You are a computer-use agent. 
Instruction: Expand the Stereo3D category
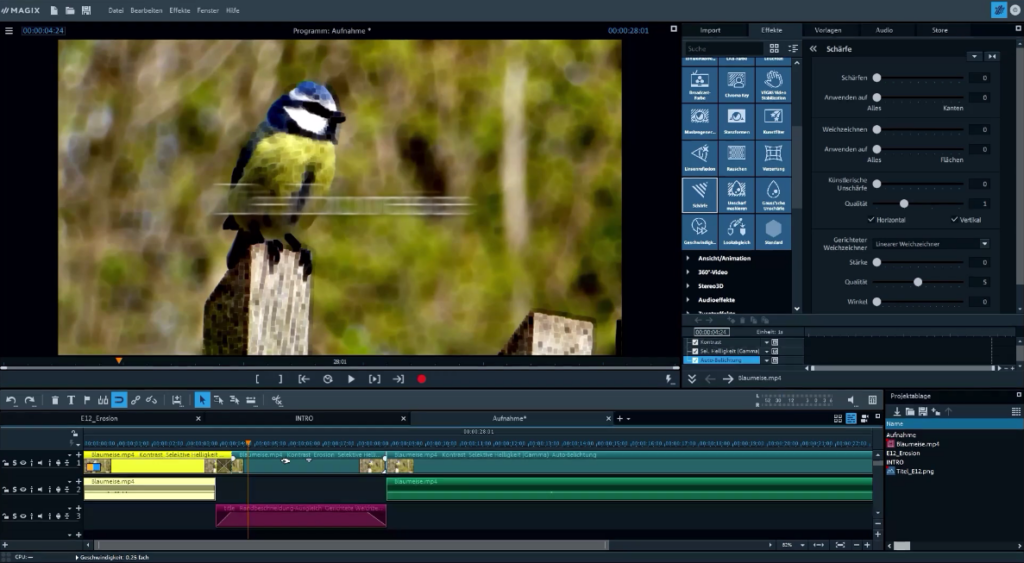click(x=688, y=285)
